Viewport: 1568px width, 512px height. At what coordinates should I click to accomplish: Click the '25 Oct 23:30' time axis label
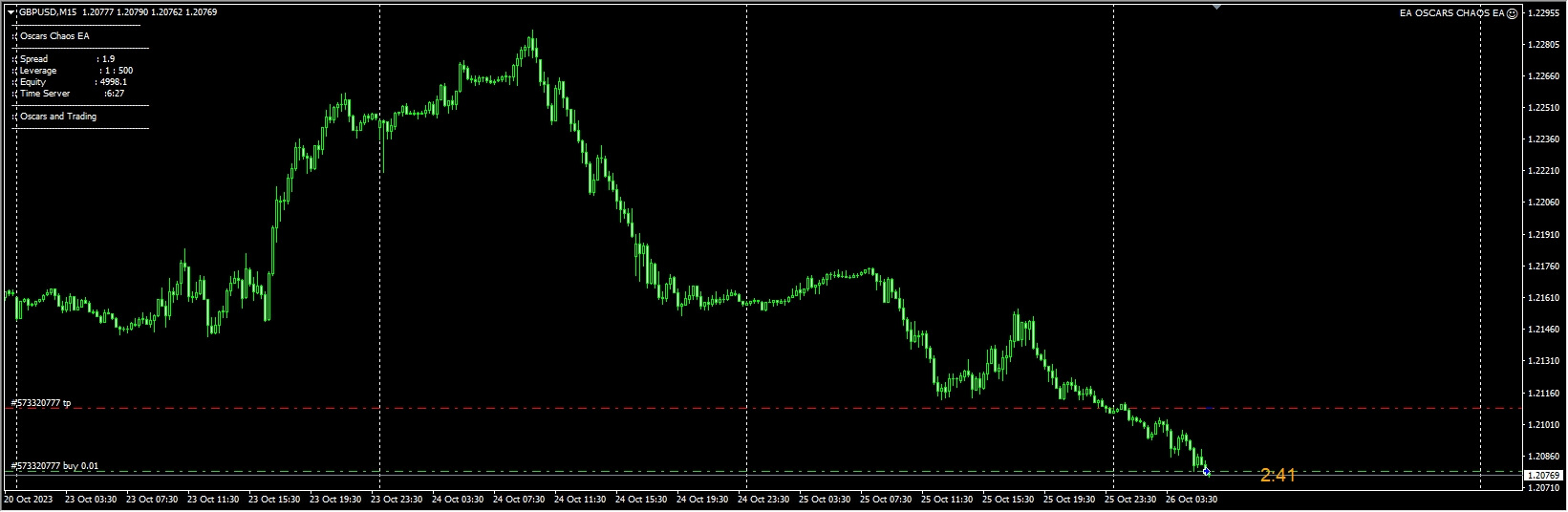tap(1130, 499)
